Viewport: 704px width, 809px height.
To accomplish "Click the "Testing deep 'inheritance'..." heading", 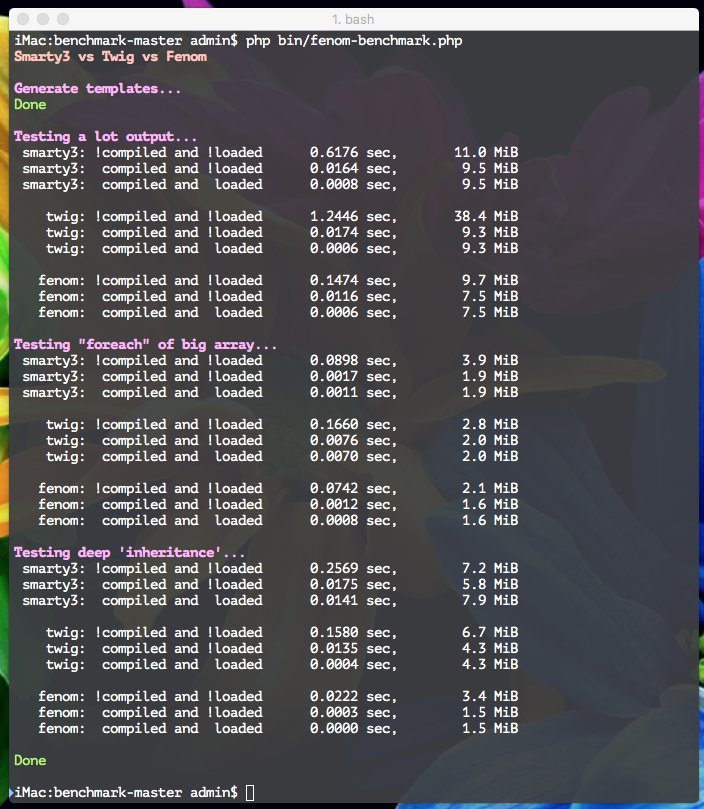I will coord(129,553).
